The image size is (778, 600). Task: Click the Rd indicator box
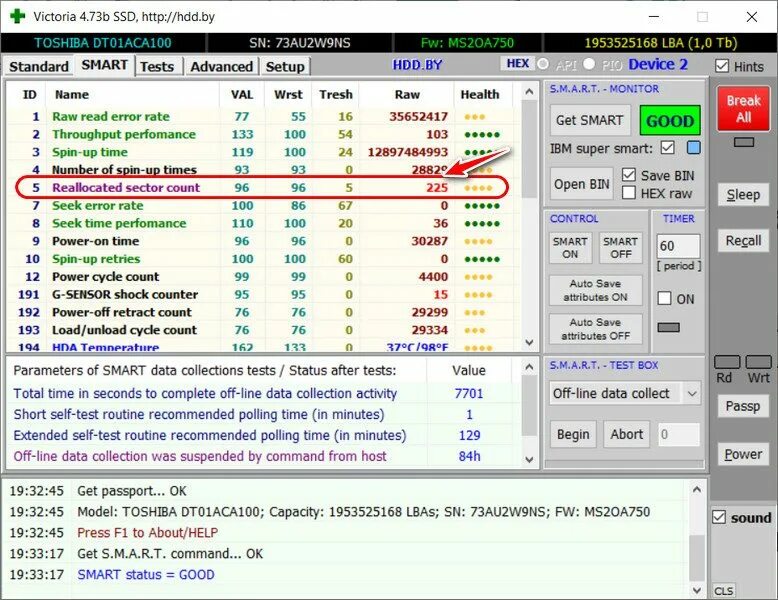(x=727, y=362)
